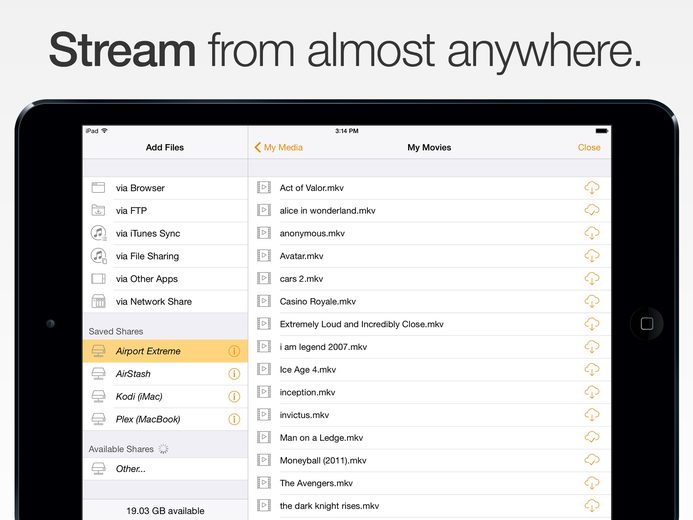Download cars 2.mkv via cloud icon
This screenshot has height=520, width=693.
[x=592, y=279]
